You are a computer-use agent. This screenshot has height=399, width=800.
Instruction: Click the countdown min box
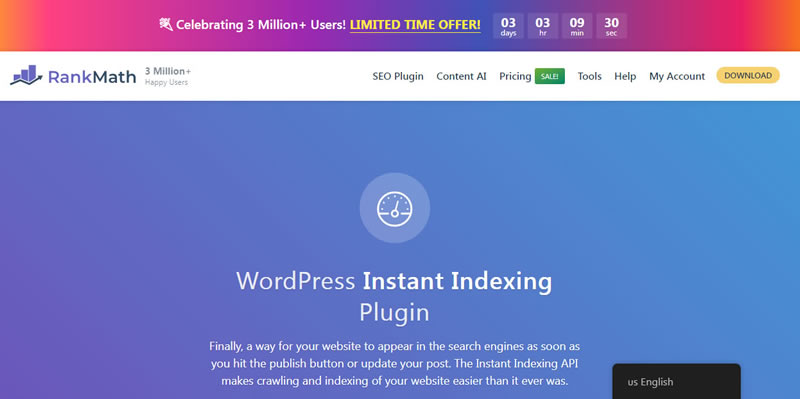(x=577, y=26)
